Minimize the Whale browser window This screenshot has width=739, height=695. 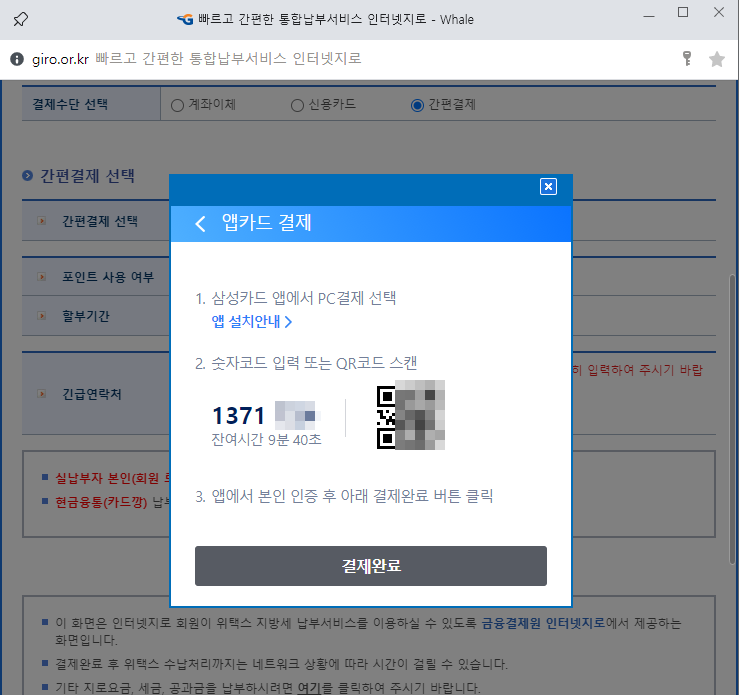[x=649, y=16]
